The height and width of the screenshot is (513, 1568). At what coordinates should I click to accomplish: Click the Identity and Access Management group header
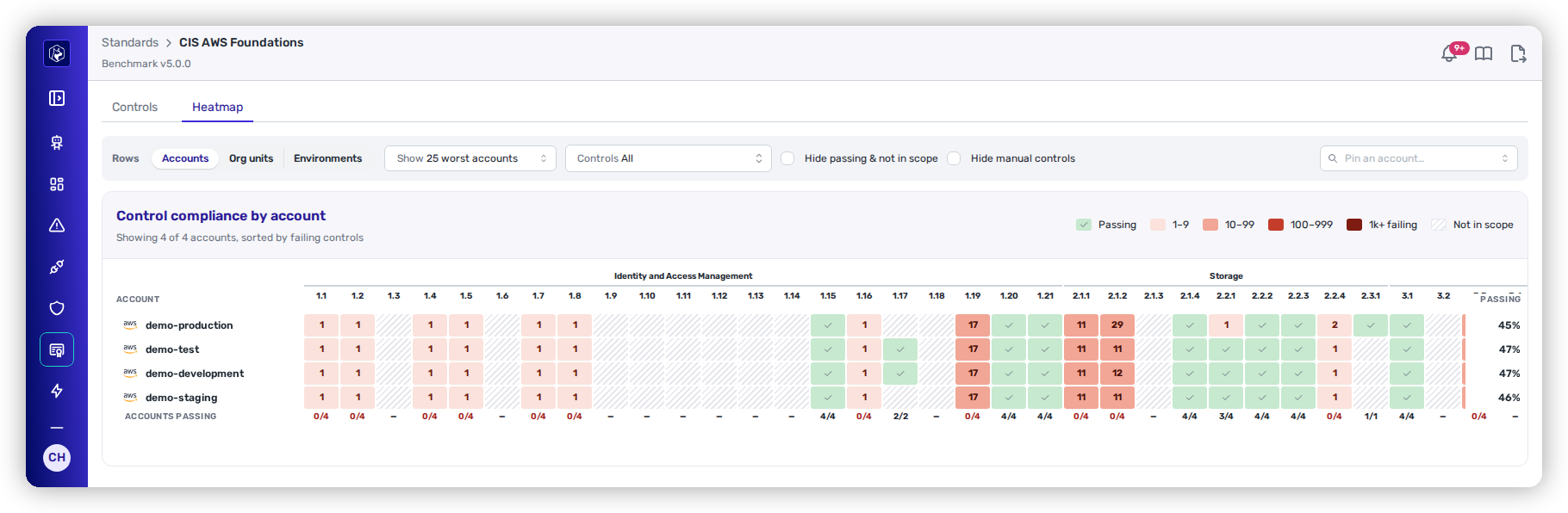click(683, 276)
